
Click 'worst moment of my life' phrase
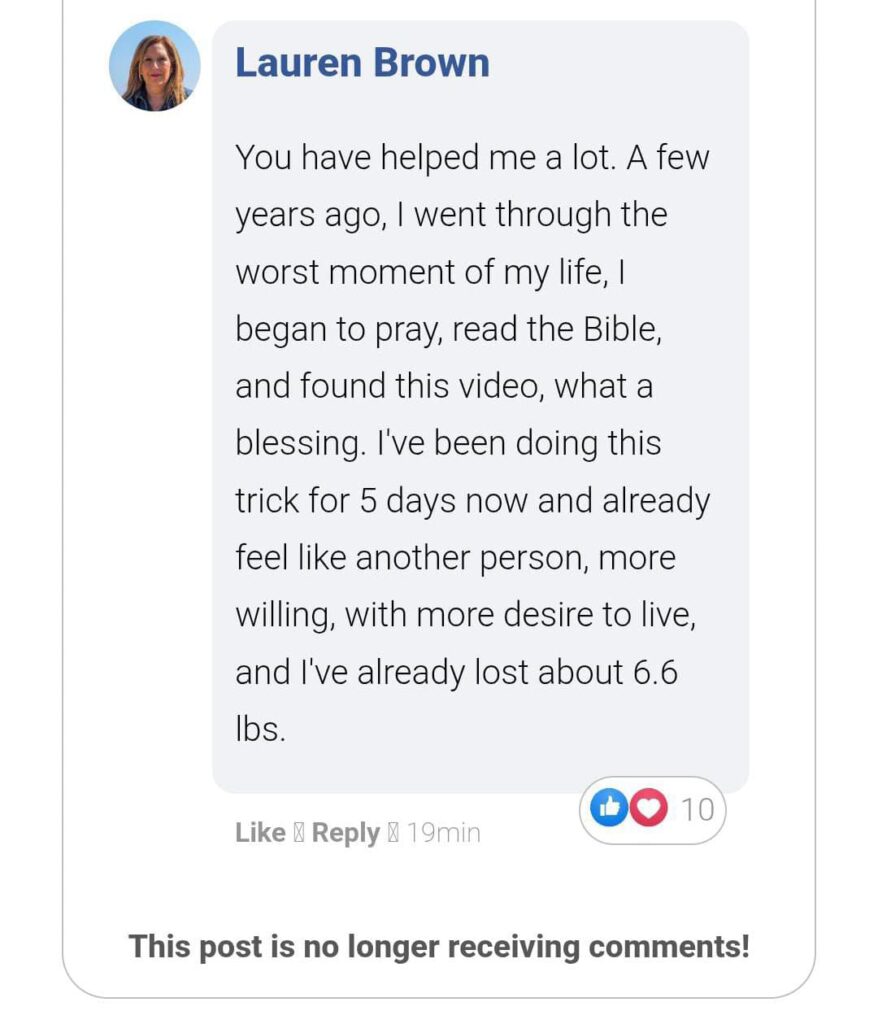pyautogui.click(x=420, y=273)
